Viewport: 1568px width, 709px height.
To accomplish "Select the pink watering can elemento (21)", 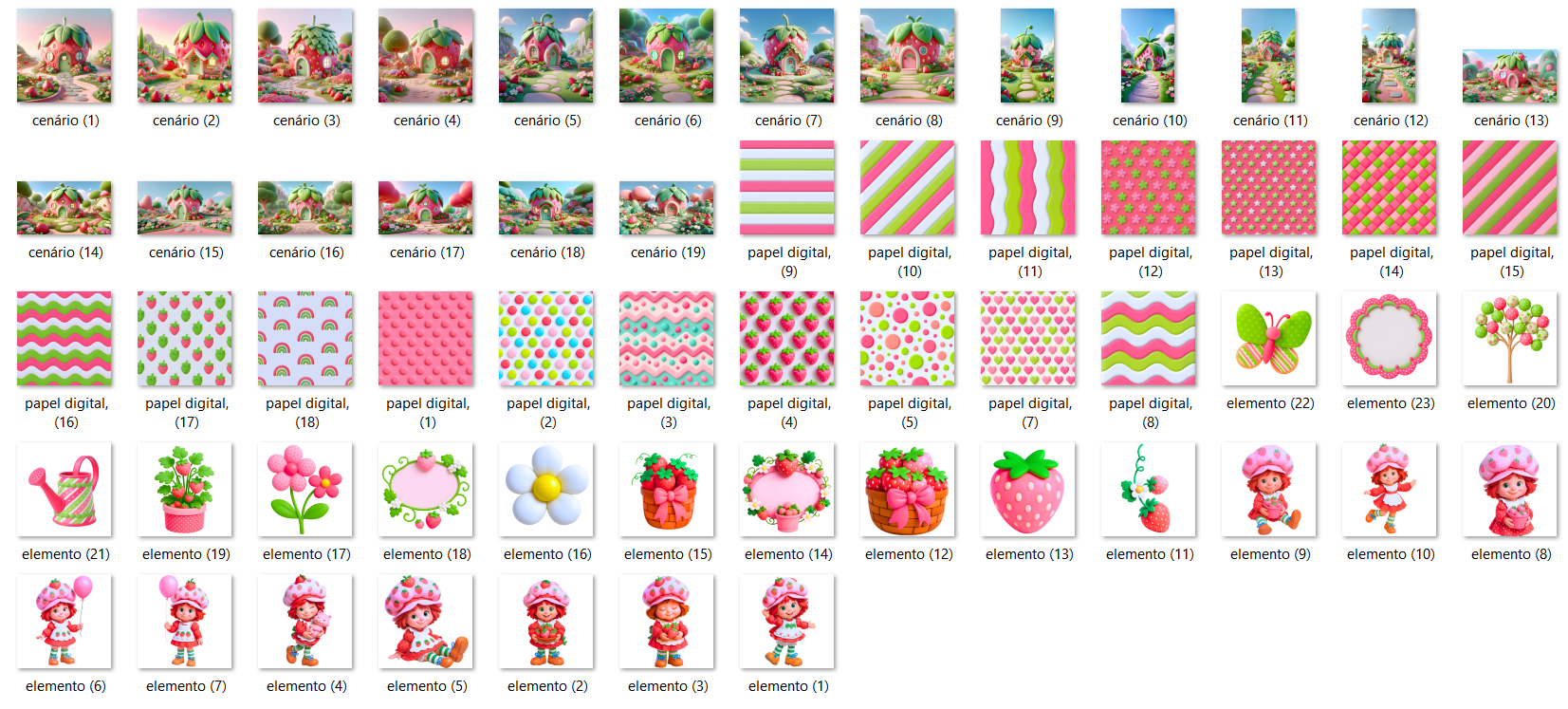I will (65, 490).
